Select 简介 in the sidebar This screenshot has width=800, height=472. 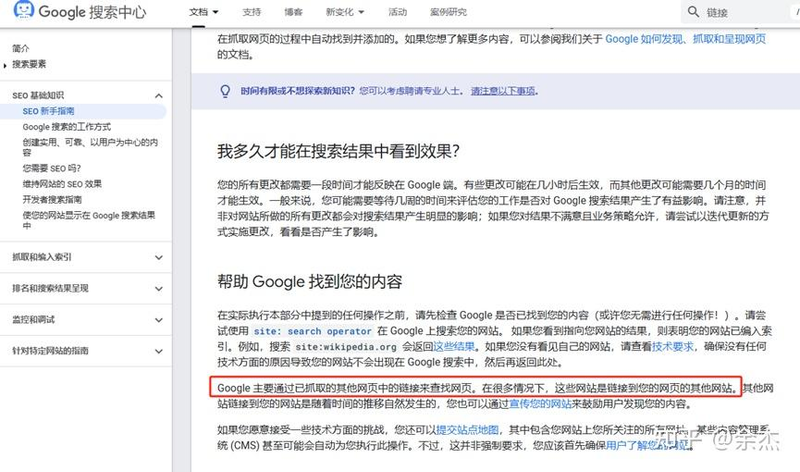pyautogui.click(x=21, y=48)
